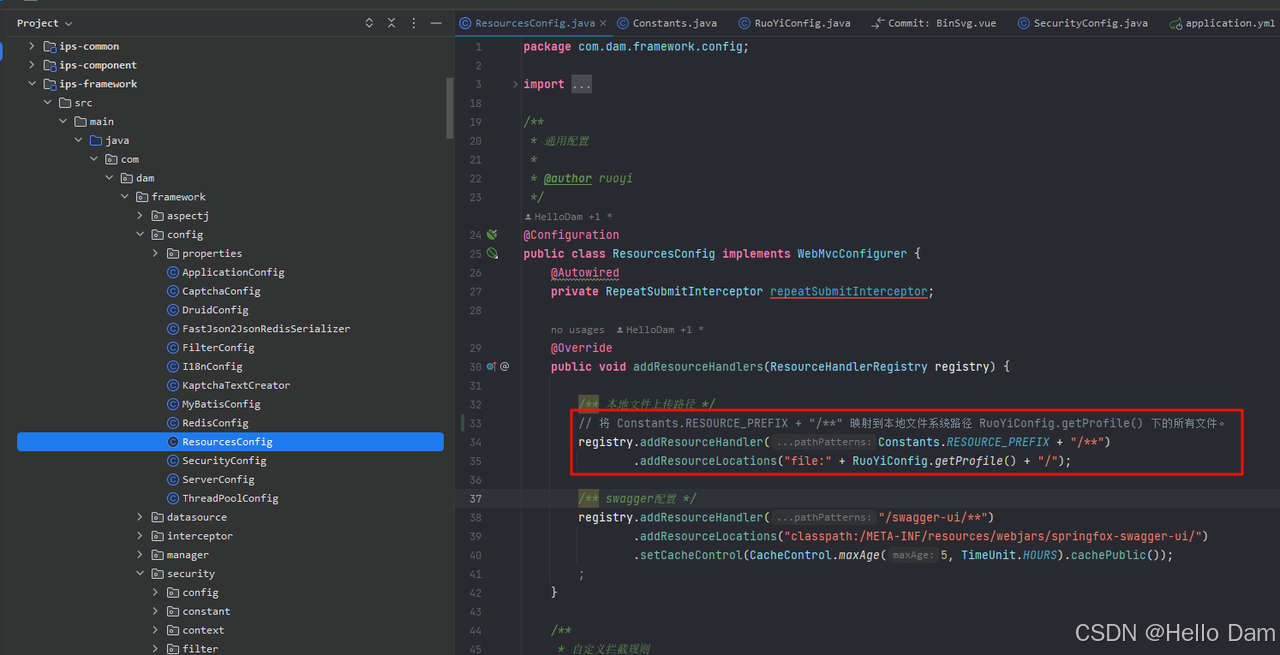The height and width of the screenshot is (655, 1280).
Task: Click the underlined repeatSubmitInterceptor field name
Action: click(x=849, y=291)
